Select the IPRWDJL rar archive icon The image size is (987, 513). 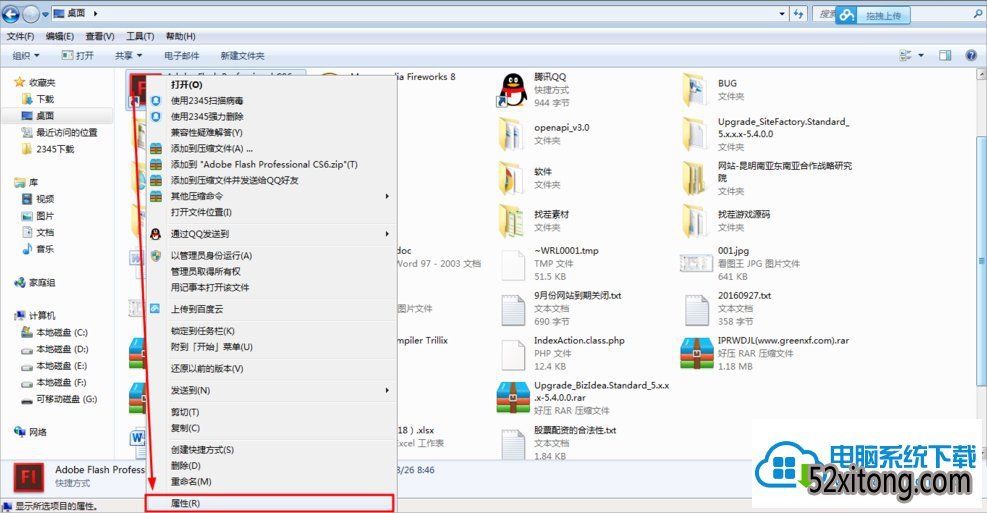coord(696,353)
